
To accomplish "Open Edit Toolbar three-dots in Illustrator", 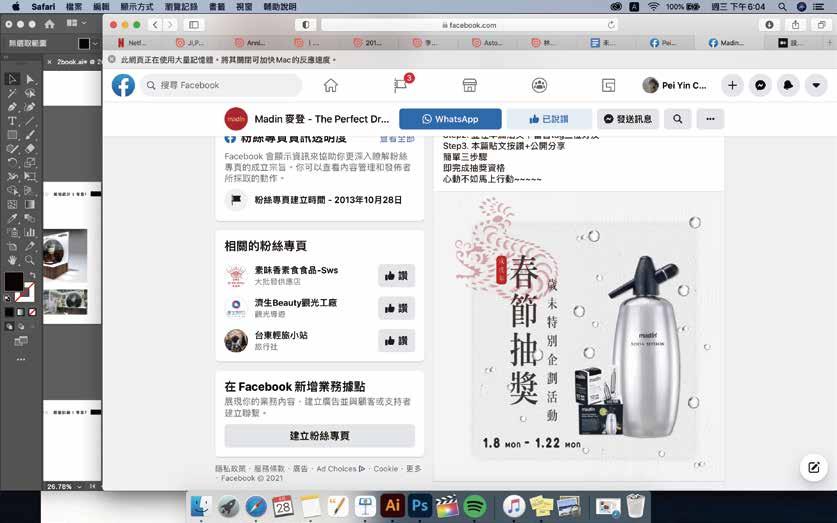I will 21,360.
